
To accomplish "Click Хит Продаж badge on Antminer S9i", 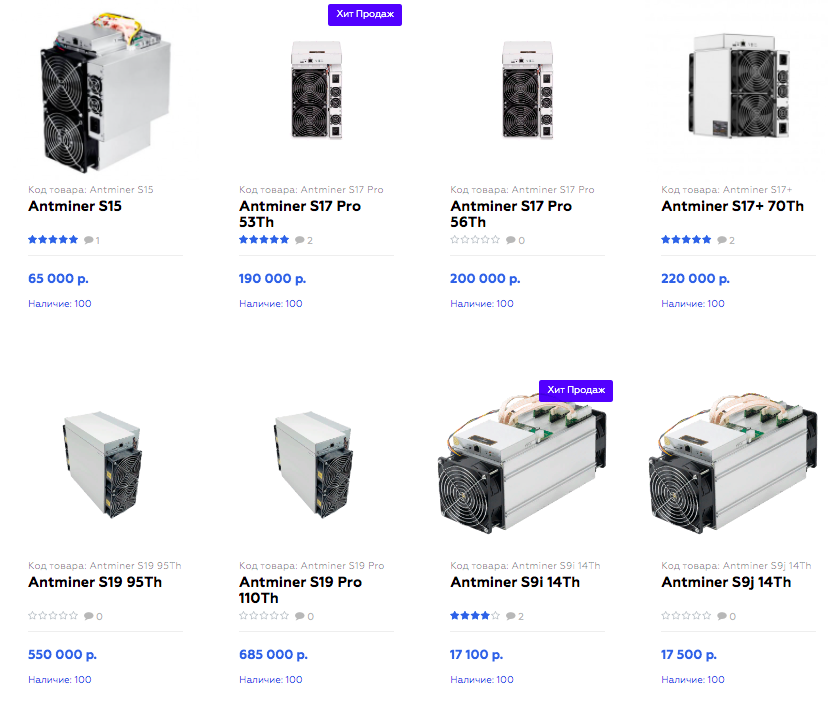I will [576, 390].
